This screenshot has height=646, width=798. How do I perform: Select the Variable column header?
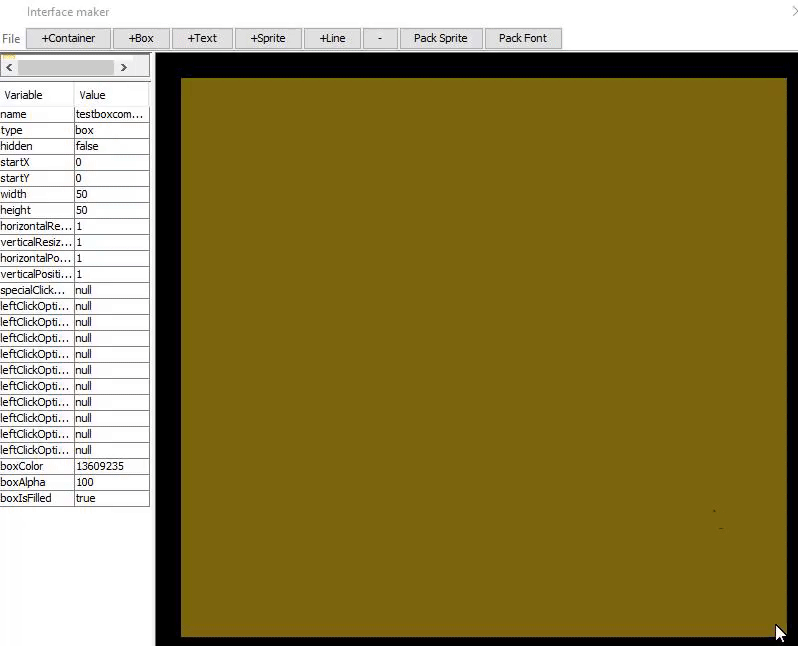coord(37,95)
